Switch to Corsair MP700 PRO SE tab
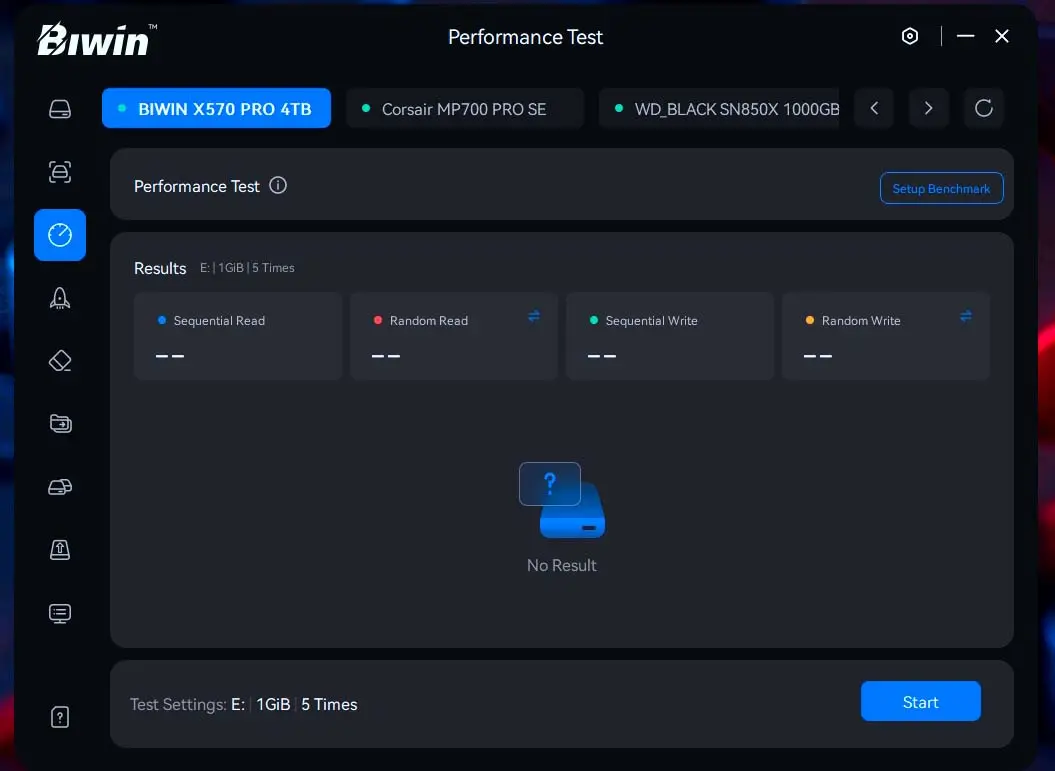 point(464,109)
